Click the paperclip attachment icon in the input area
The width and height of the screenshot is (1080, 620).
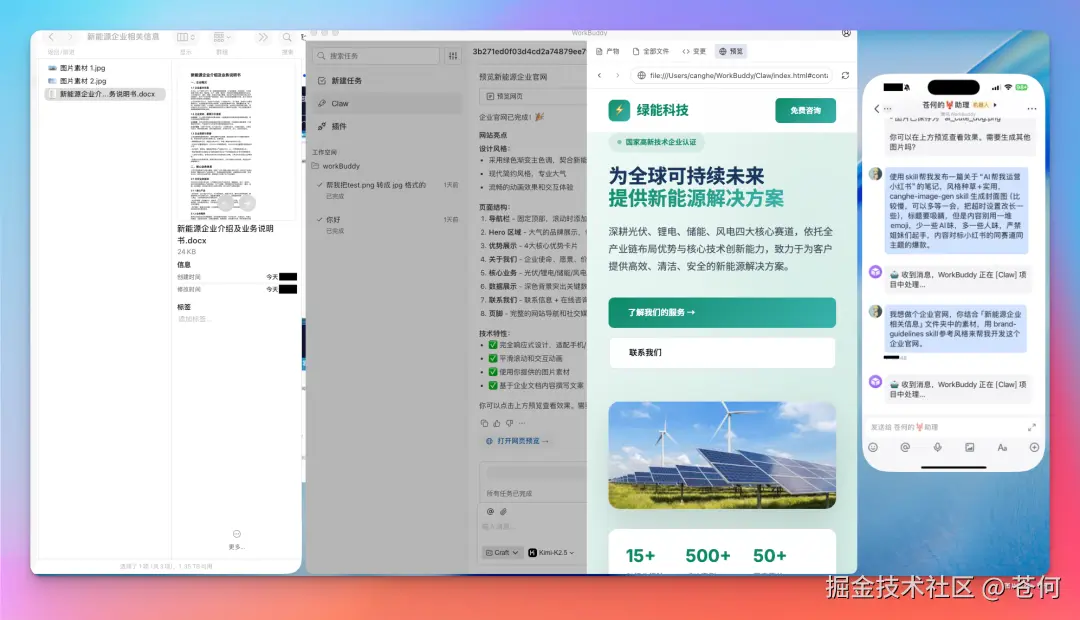pos(503,511)
